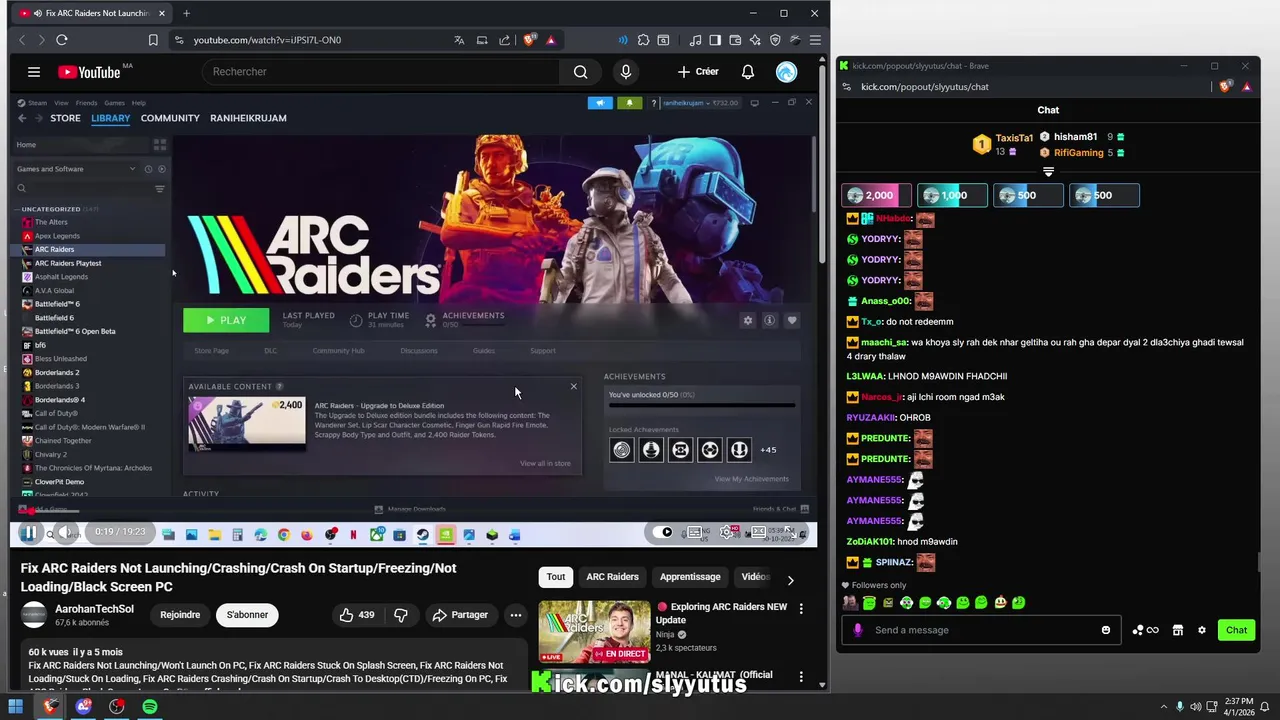1280x720 pixels.
Task: Open options for Exploring ARC Raiders video
Action: (801, 608)
